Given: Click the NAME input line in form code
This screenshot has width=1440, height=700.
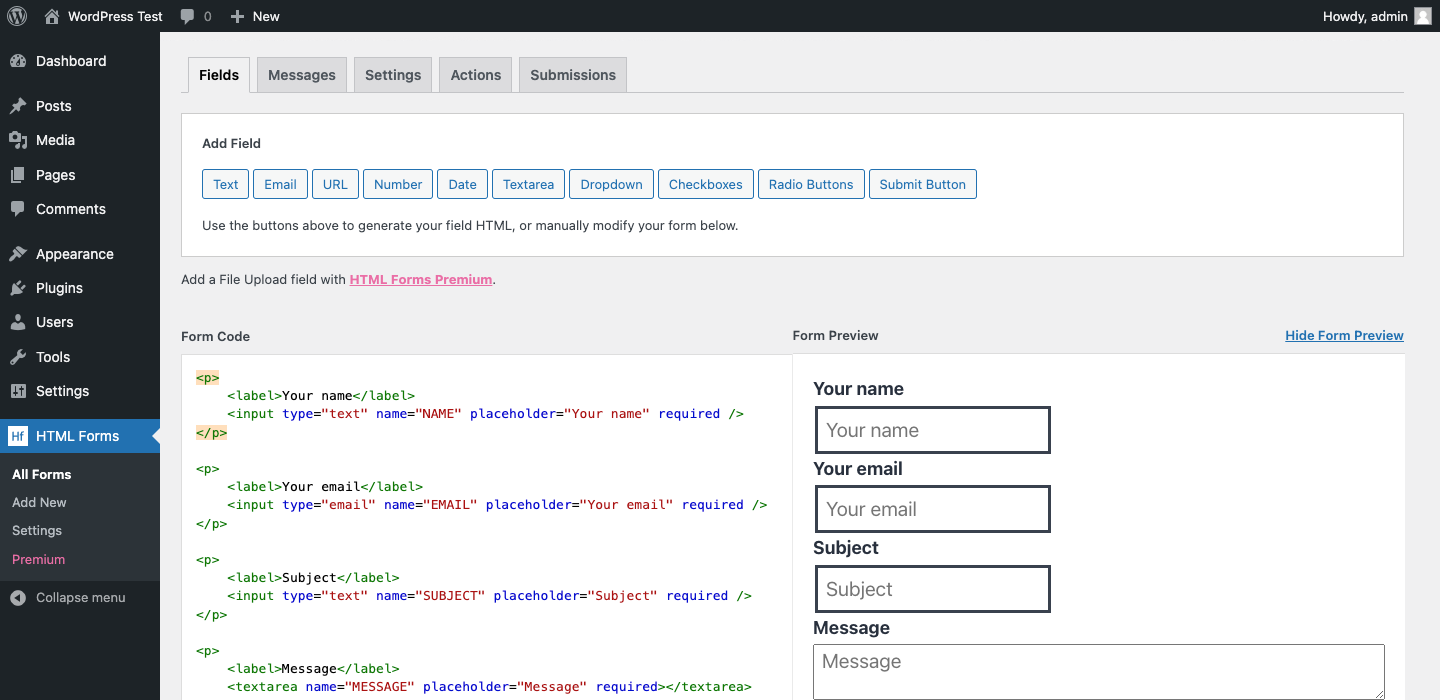Looking at the screenshot, I should (x=485, y=413).
